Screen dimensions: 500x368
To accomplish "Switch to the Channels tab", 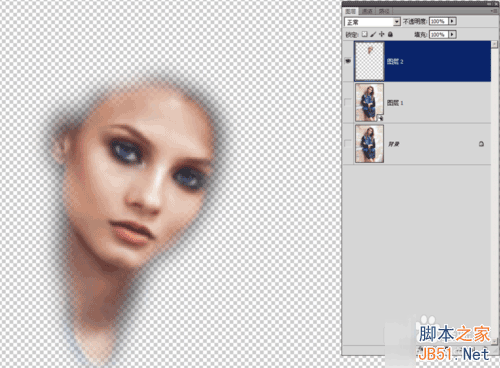I will pos(367,11).
